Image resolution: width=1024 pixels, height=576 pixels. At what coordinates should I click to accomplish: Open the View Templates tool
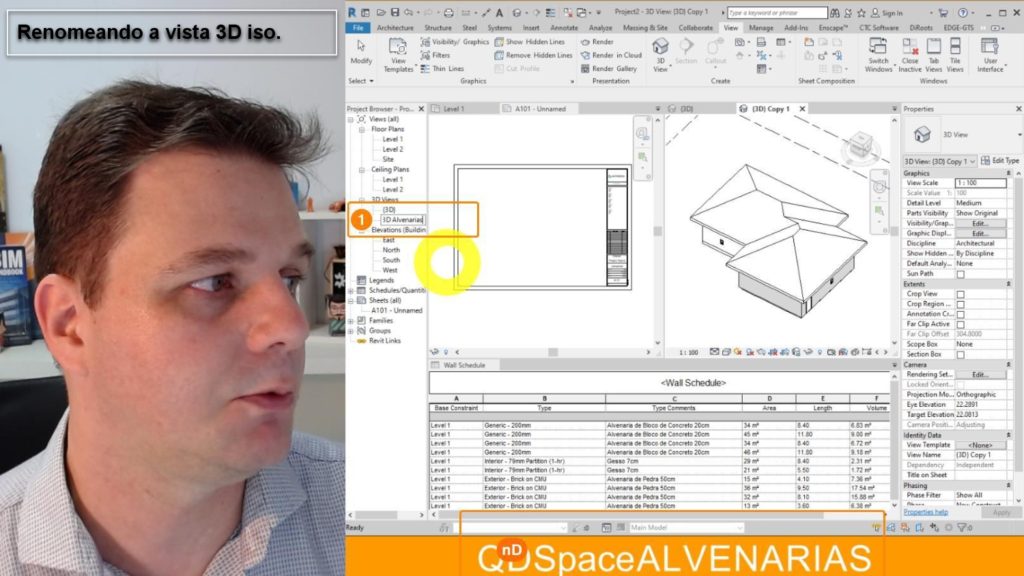click(x=398, y=56)
